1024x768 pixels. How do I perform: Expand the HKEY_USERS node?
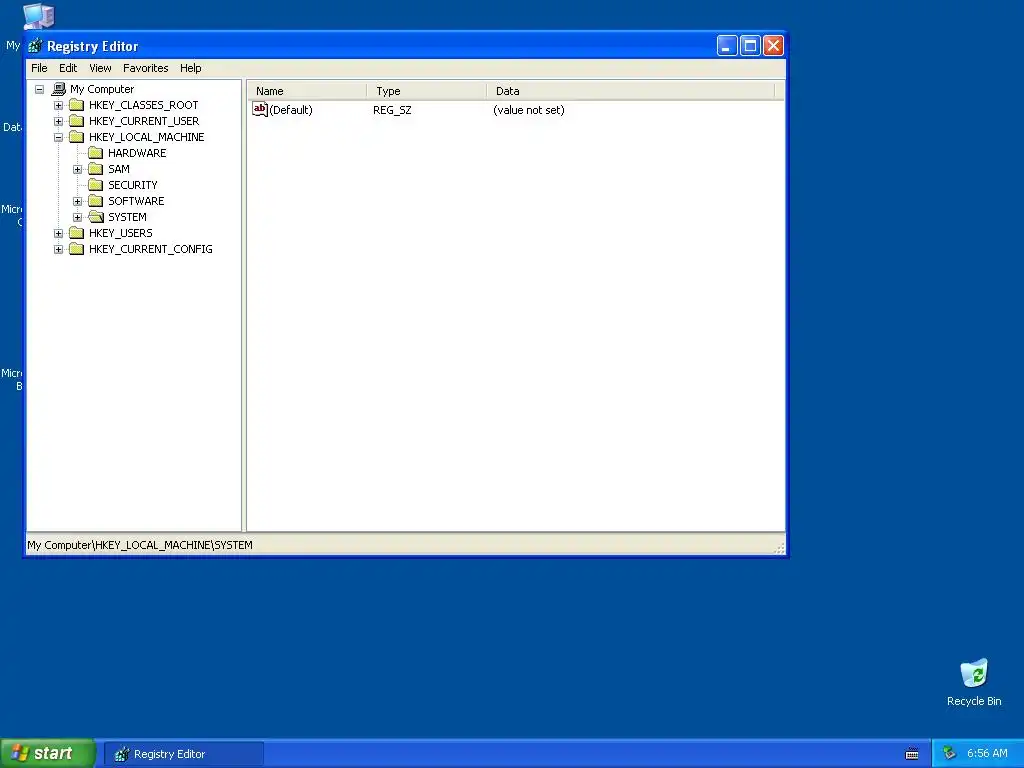[59, 233]
